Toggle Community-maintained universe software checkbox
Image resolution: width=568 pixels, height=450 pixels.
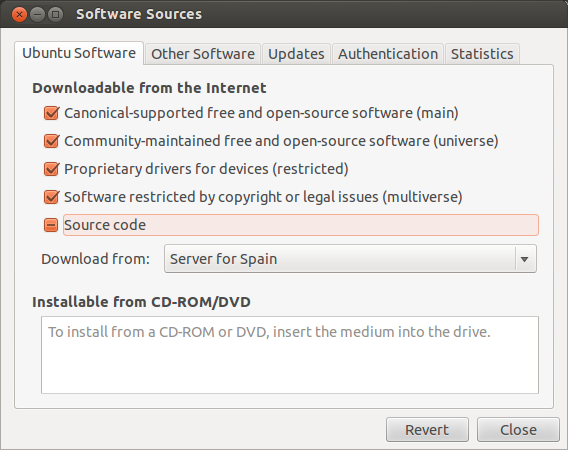pos(51,141)
